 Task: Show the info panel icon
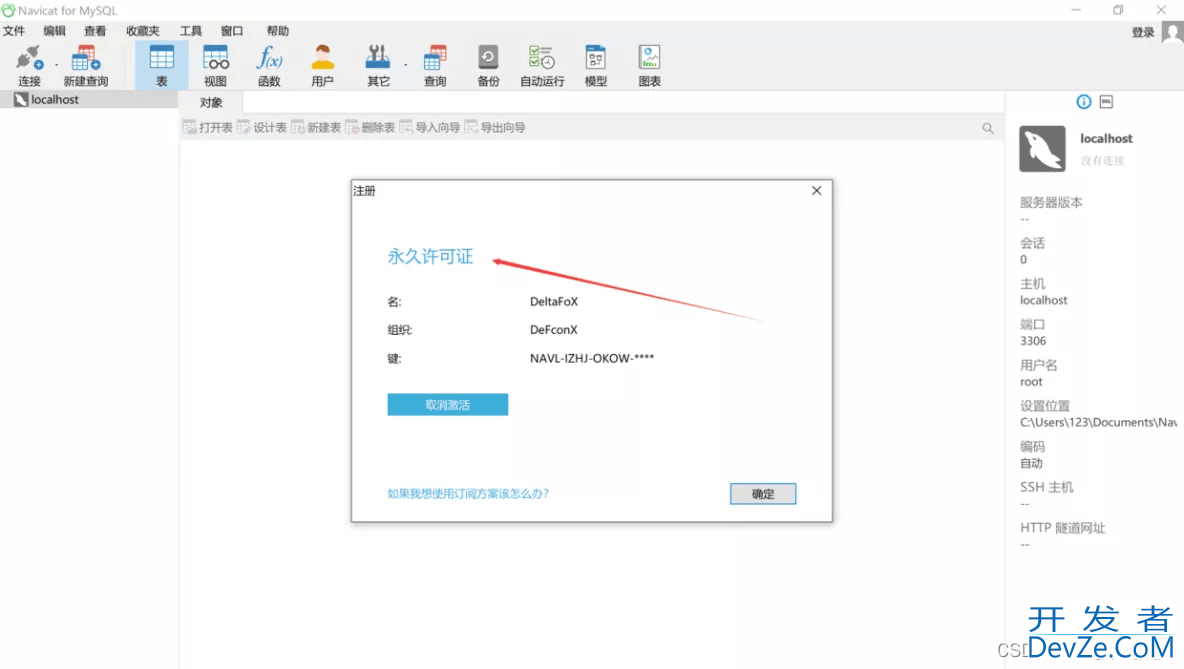[x=1084, y=102]
